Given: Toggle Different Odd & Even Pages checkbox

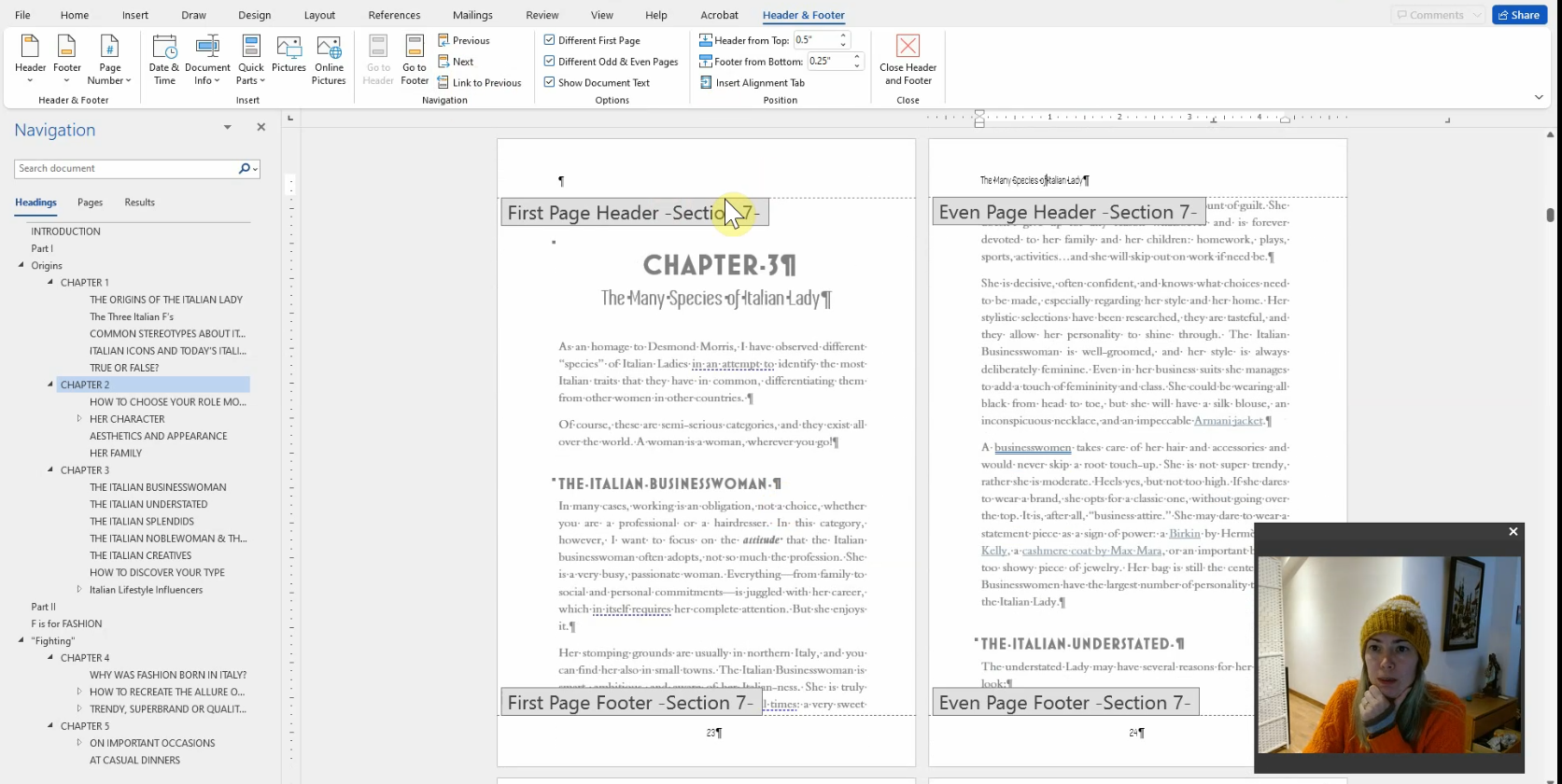Looking at the screenshot, I should (550, 62).
